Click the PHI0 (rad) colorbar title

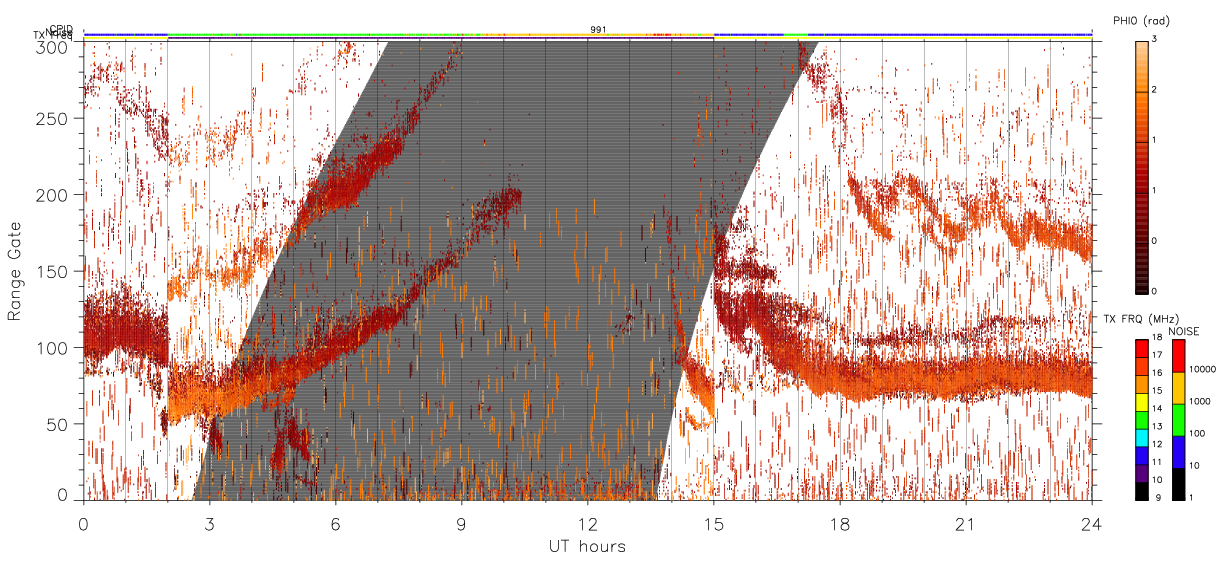pyautogui.click(x=1141, y=20)
